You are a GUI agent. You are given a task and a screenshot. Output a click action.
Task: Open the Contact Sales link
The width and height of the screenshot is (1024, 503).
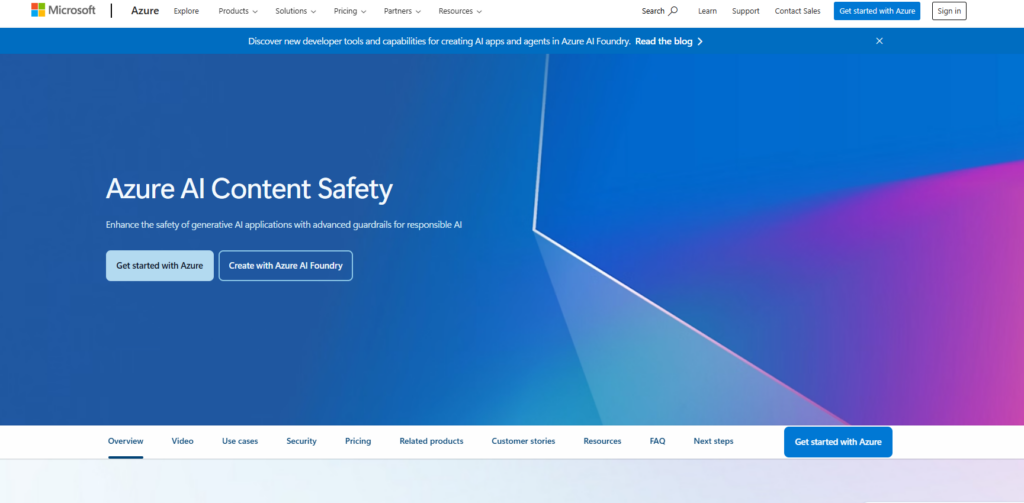tap(797, 11)
